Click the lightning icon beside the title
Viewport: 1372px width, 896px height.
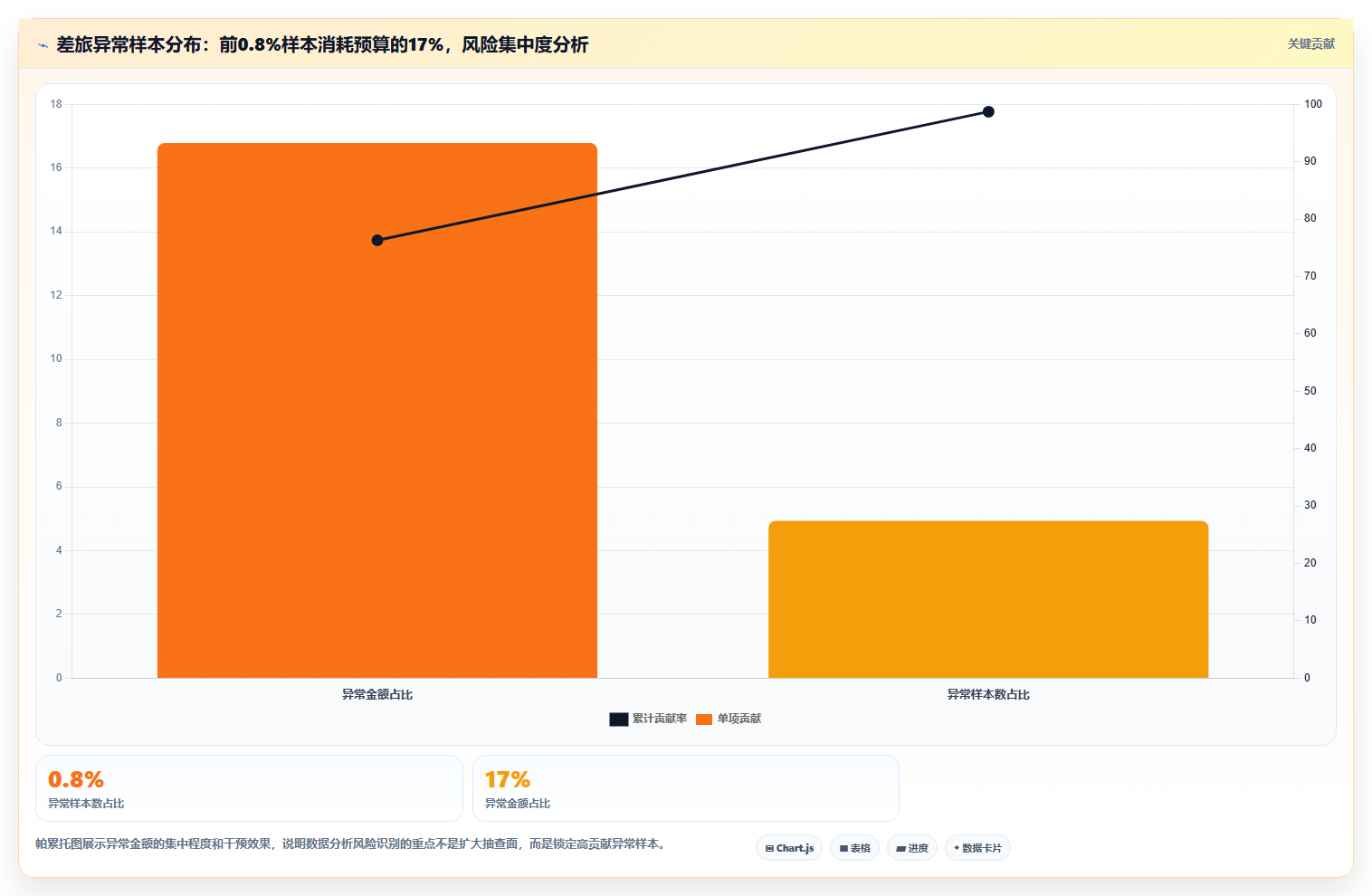[43, 45]
